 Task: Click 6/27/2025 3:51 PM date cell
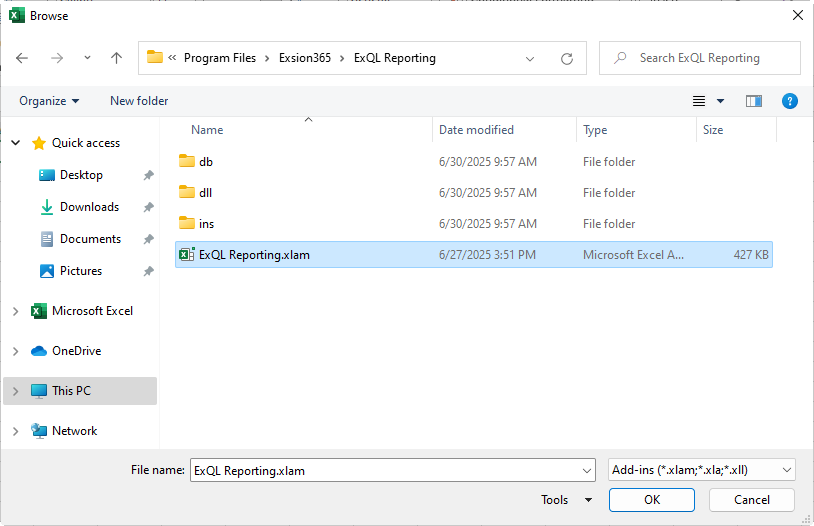[487, 255]
